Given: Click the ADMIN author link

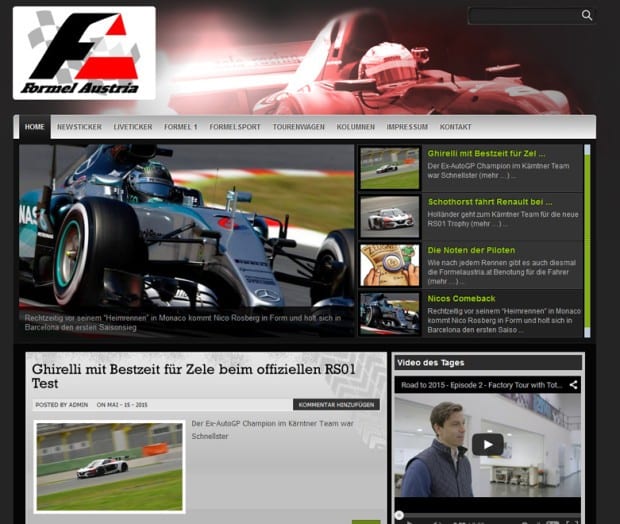Looking at the screenshot, I should (78, 405).
